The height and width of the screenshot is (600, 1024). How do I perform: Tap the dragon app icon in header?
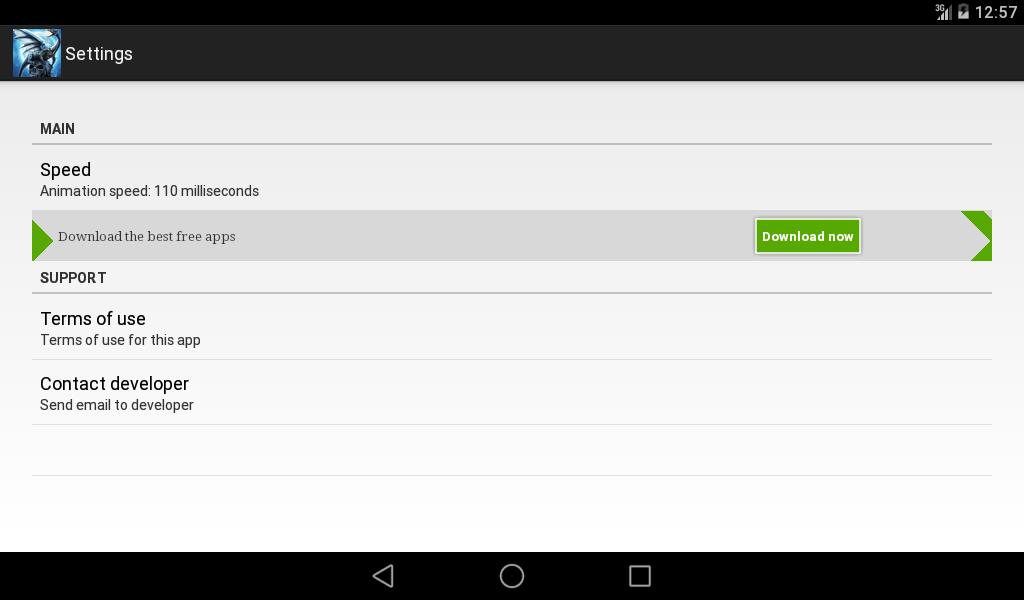click(37, 53)
